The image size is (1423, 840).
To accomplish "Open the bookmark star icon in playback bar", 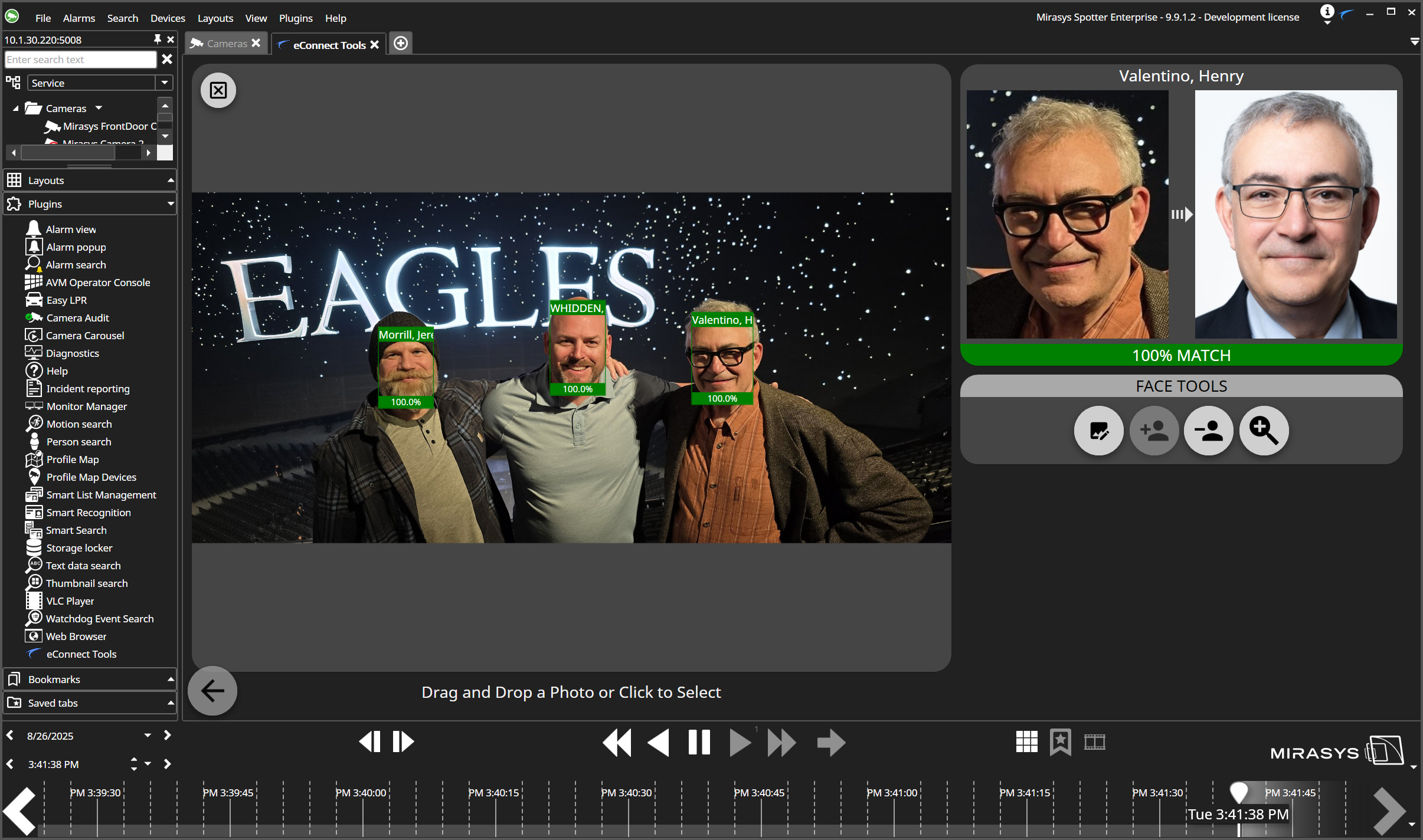I will tap(1060, 741).
